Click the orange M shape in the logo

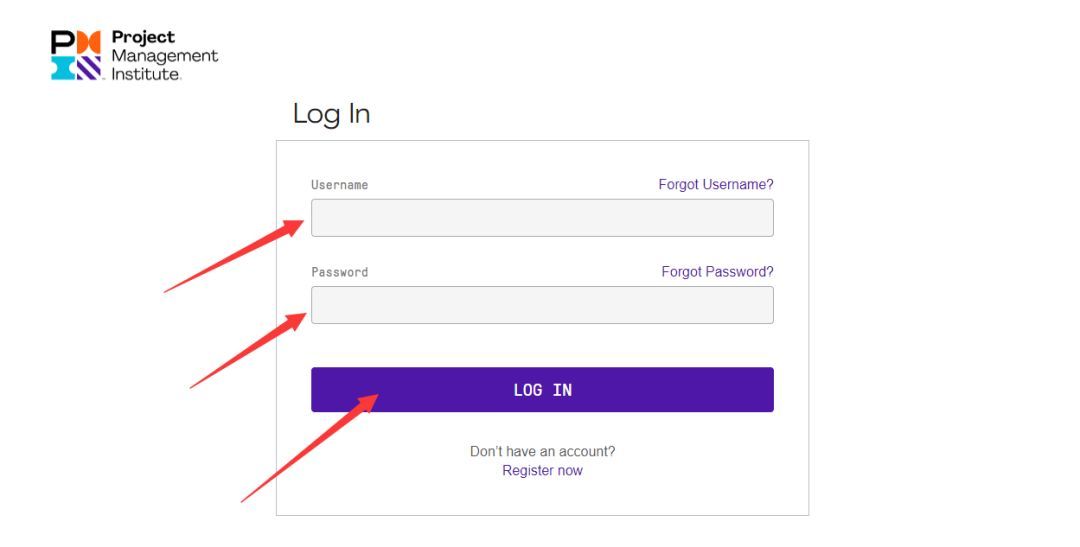click(x=88, y=41)
